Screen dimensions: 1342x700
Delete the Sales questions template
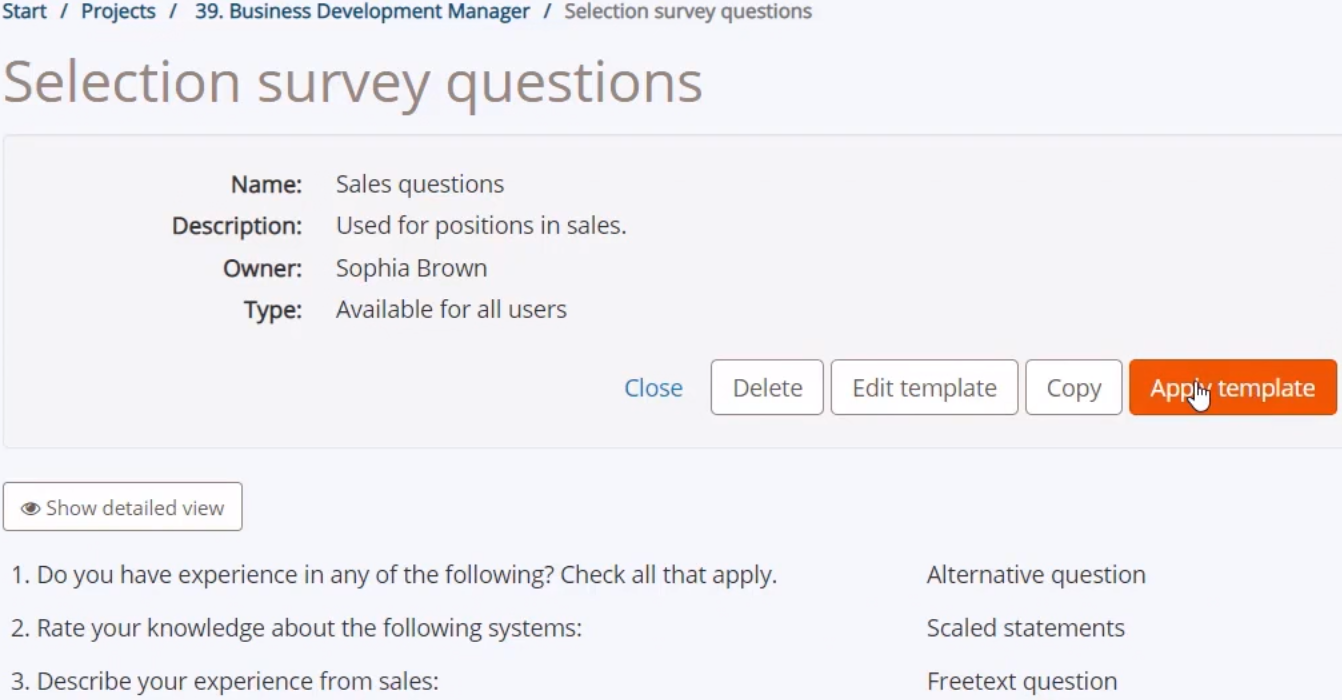point(767,388)
